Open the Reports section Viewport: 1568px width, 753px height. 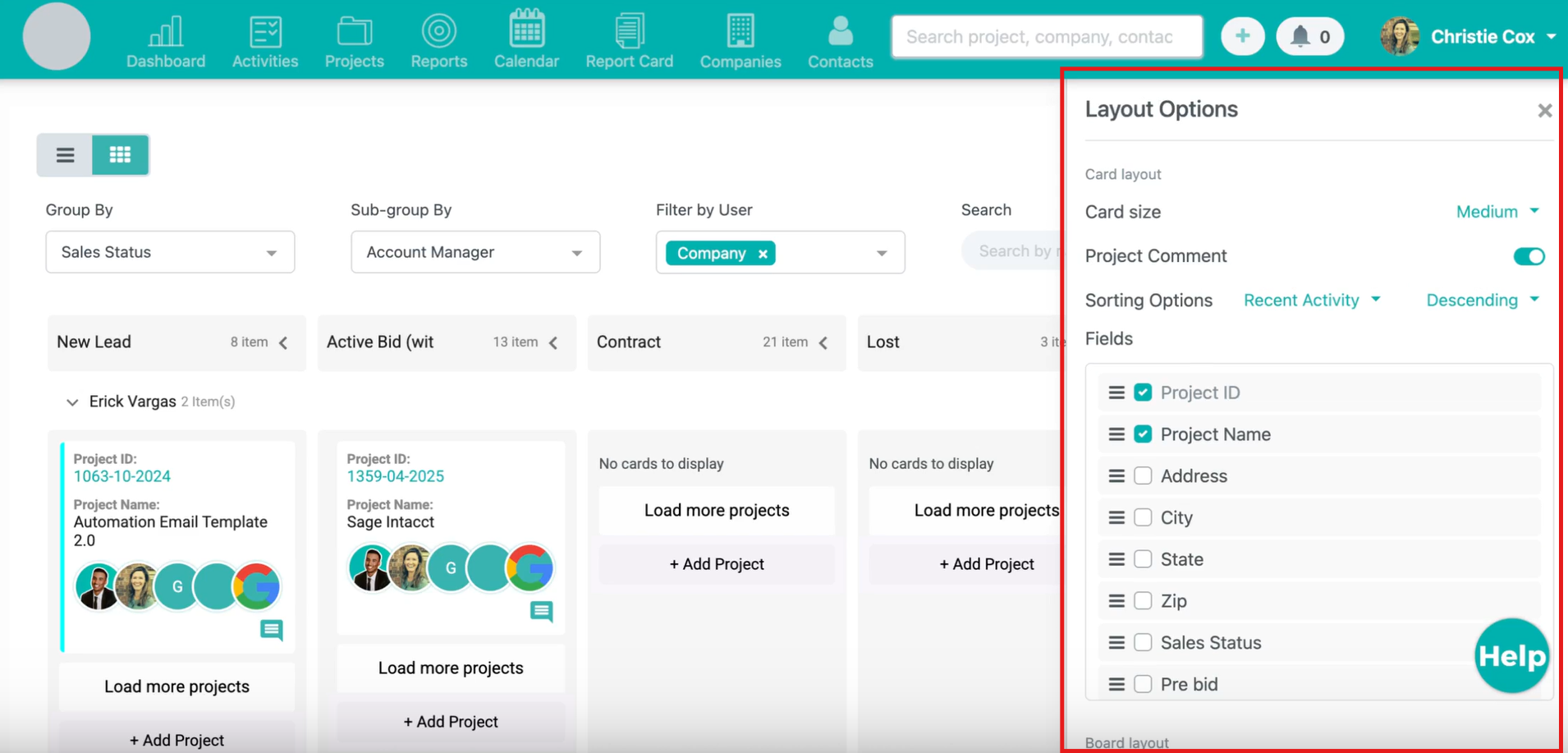pos(439,42)
